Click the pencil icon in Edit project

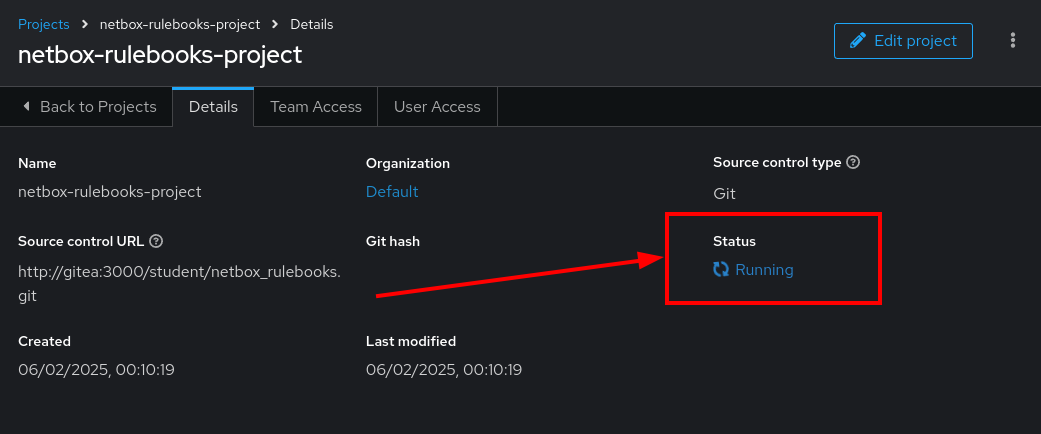tap(858, 41)
